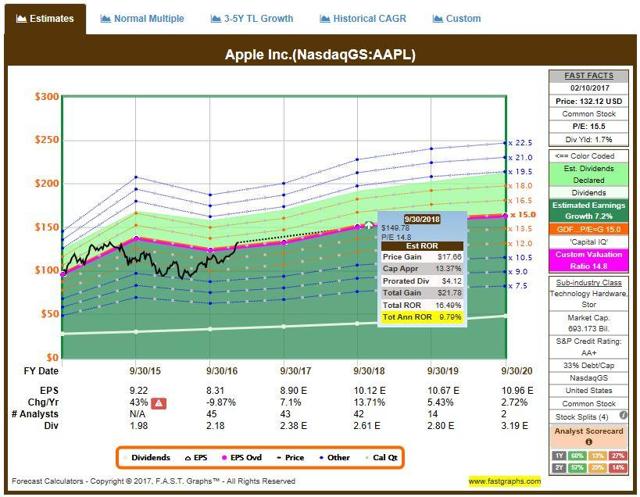Viewport: 640px width, 497px height.
Task: Select the Custom Valuation Ratio 14.8 swatch
Action: (589, 260)
